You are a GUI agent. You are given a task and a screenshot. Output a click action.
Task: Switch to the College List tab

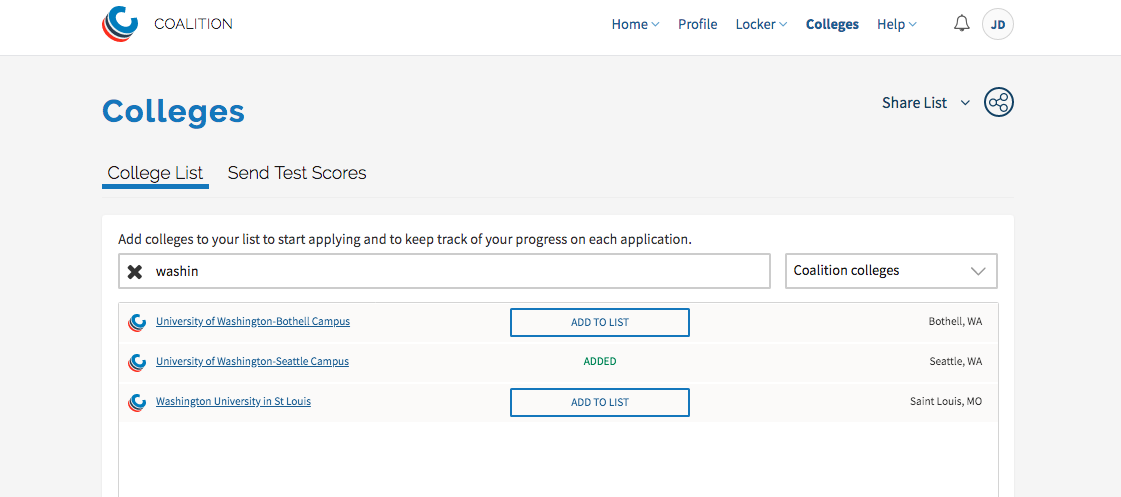(x=155, y=173)
